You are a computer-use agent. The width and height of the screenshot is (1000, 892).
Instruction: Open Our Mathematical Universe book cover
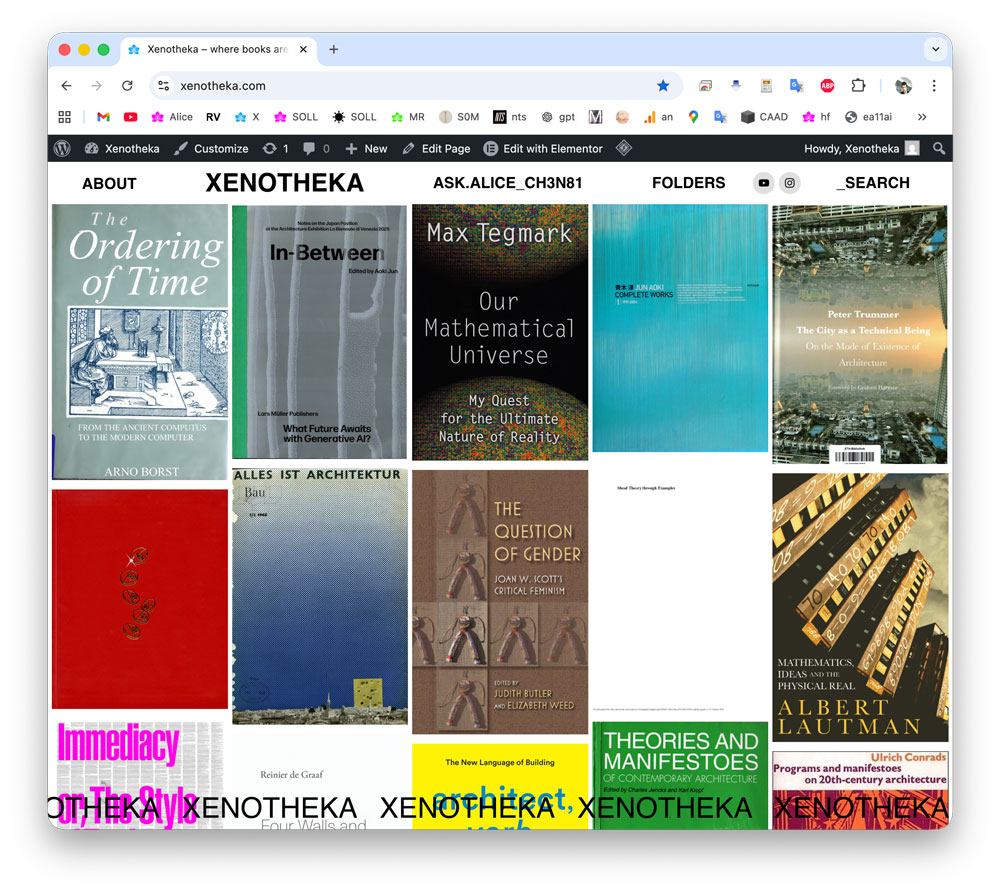(499, 332)
